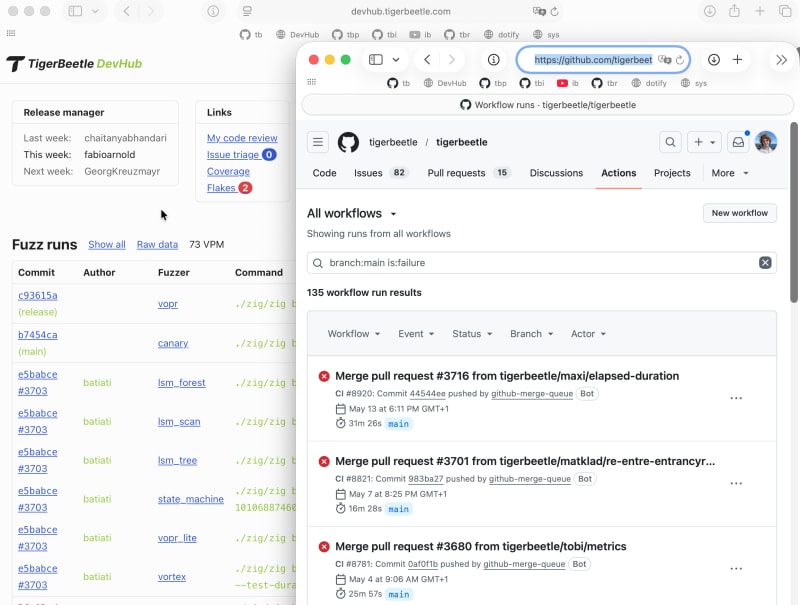800x605 pixels.
Task: Open downloads in front Safari window
Action: [x=714, y=60]
